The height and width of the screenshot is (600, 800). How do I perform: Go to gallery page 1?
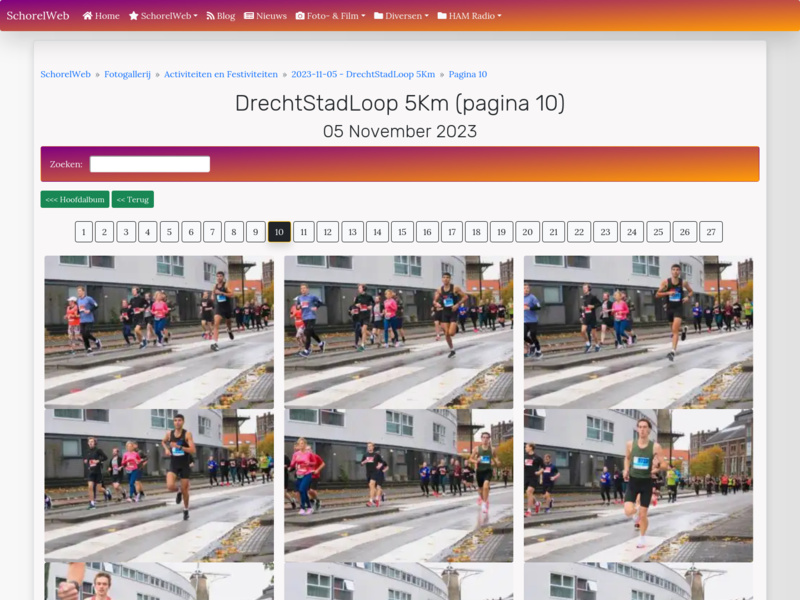point(84,232)
